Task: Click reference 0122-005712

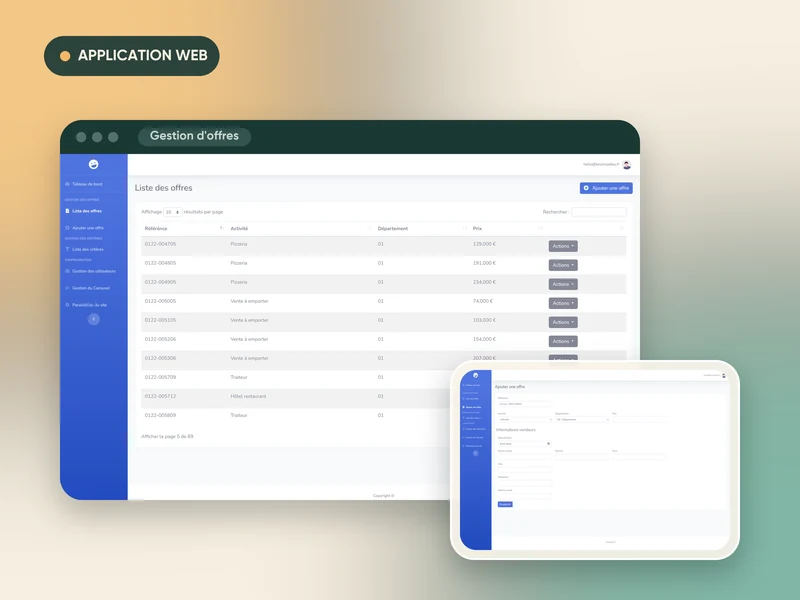Action: coord(160,396)
